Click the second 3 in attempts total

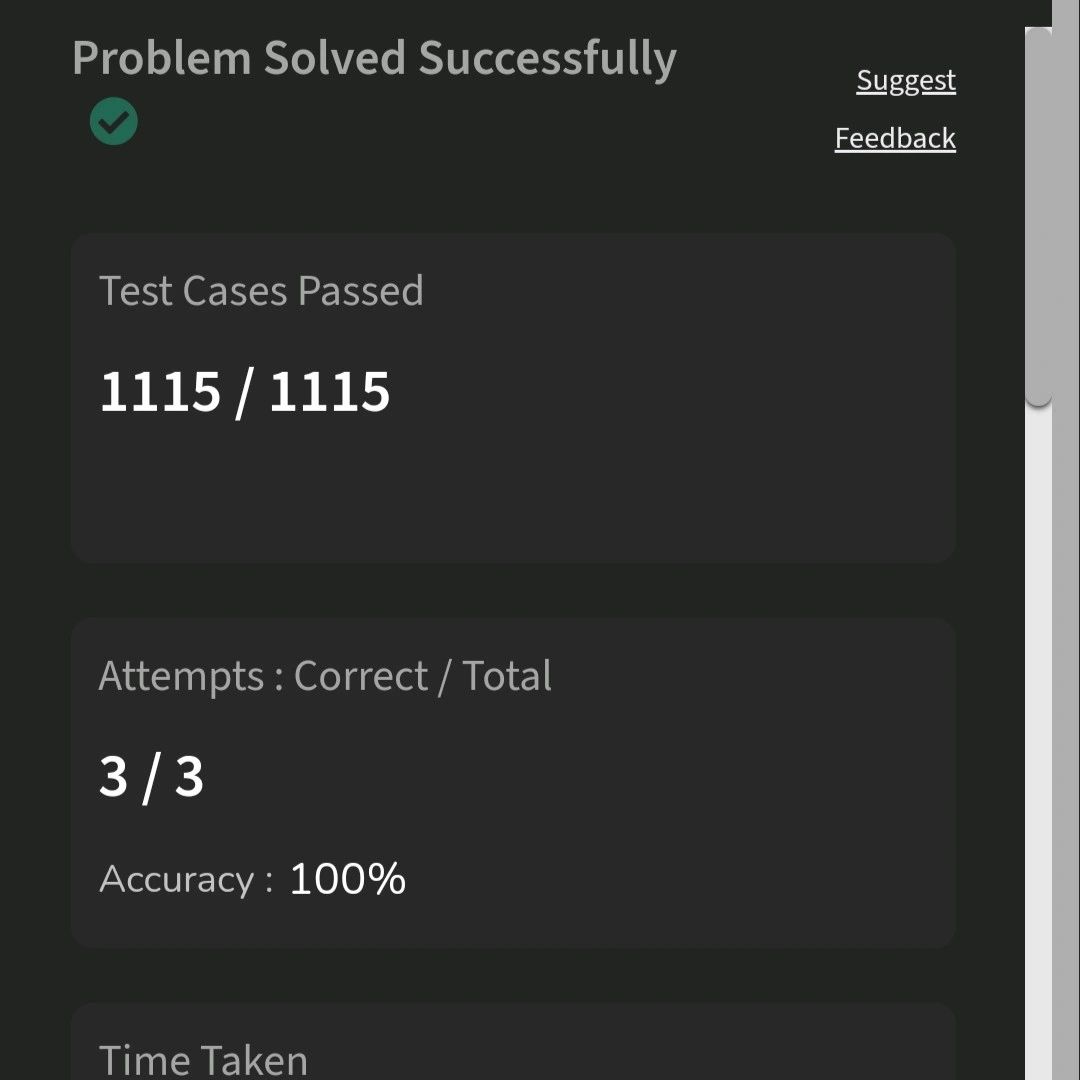tap(189, 777)
